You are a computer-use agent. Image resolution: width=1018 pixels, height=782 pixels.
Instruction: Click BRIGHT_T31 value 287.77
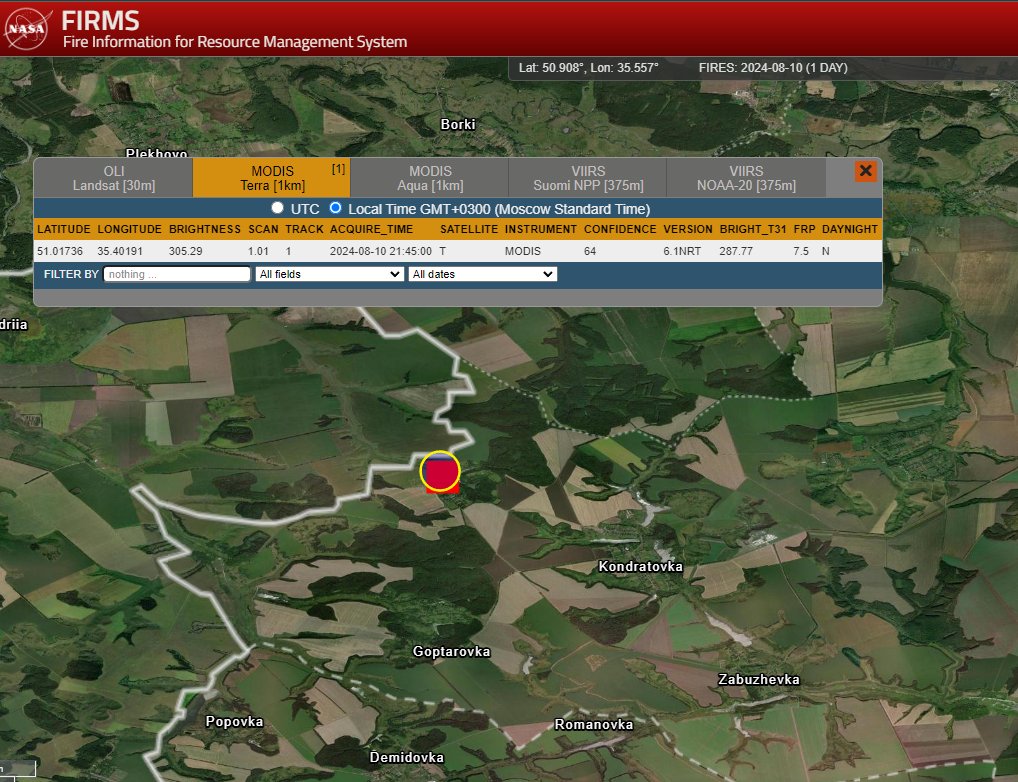click(736, 251)
